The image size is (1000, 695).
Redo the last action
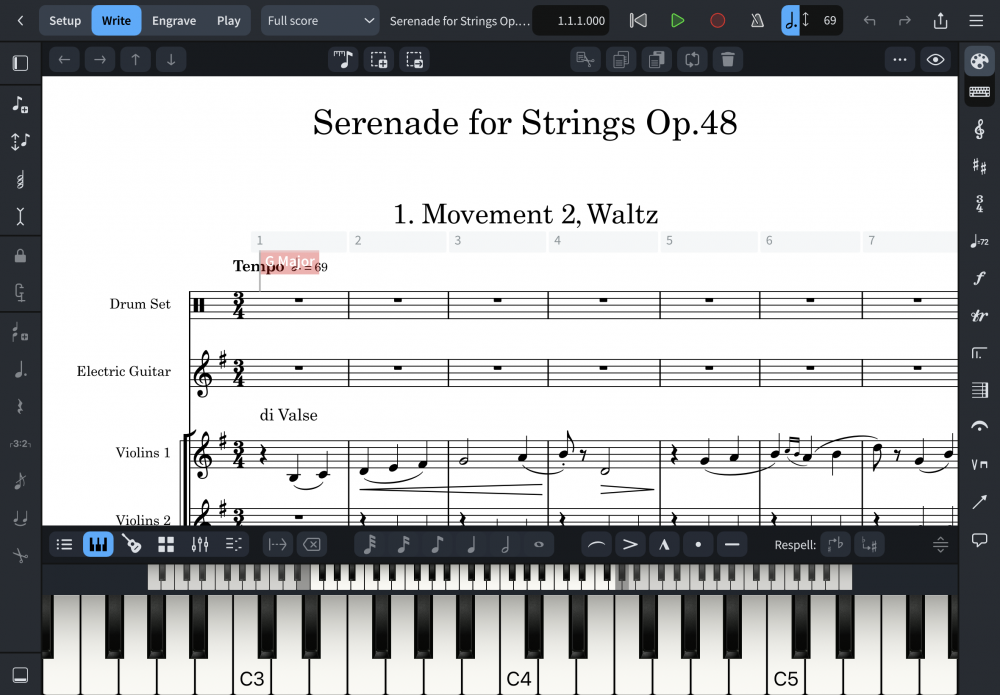click(904, 20)
